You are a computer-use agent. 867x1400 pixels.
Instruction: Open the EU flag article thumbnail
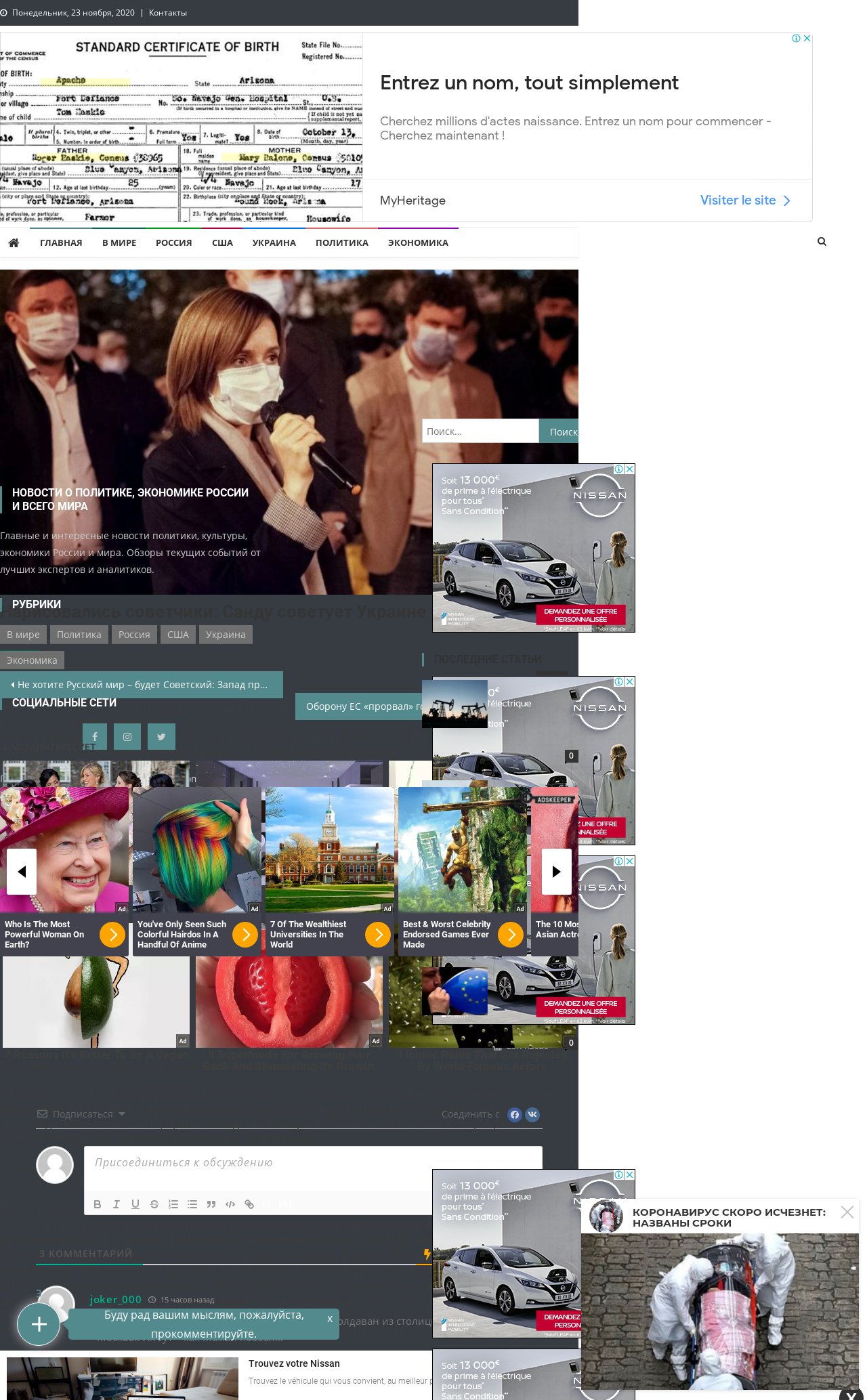pos(454,991)
